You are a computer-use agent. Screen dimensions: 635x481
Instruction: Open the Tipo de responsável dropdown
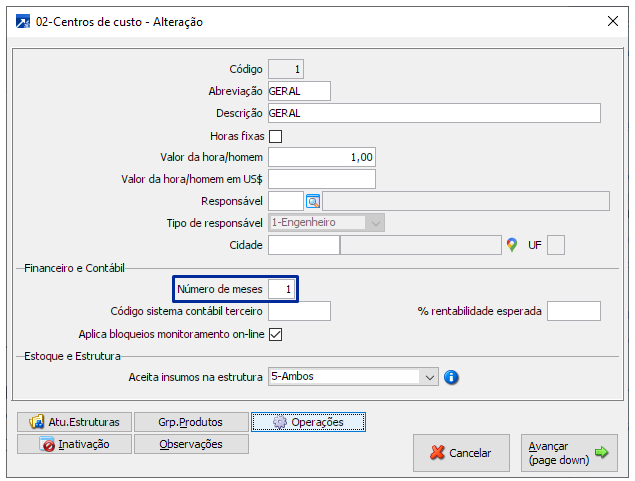click(x=326, y=223)
